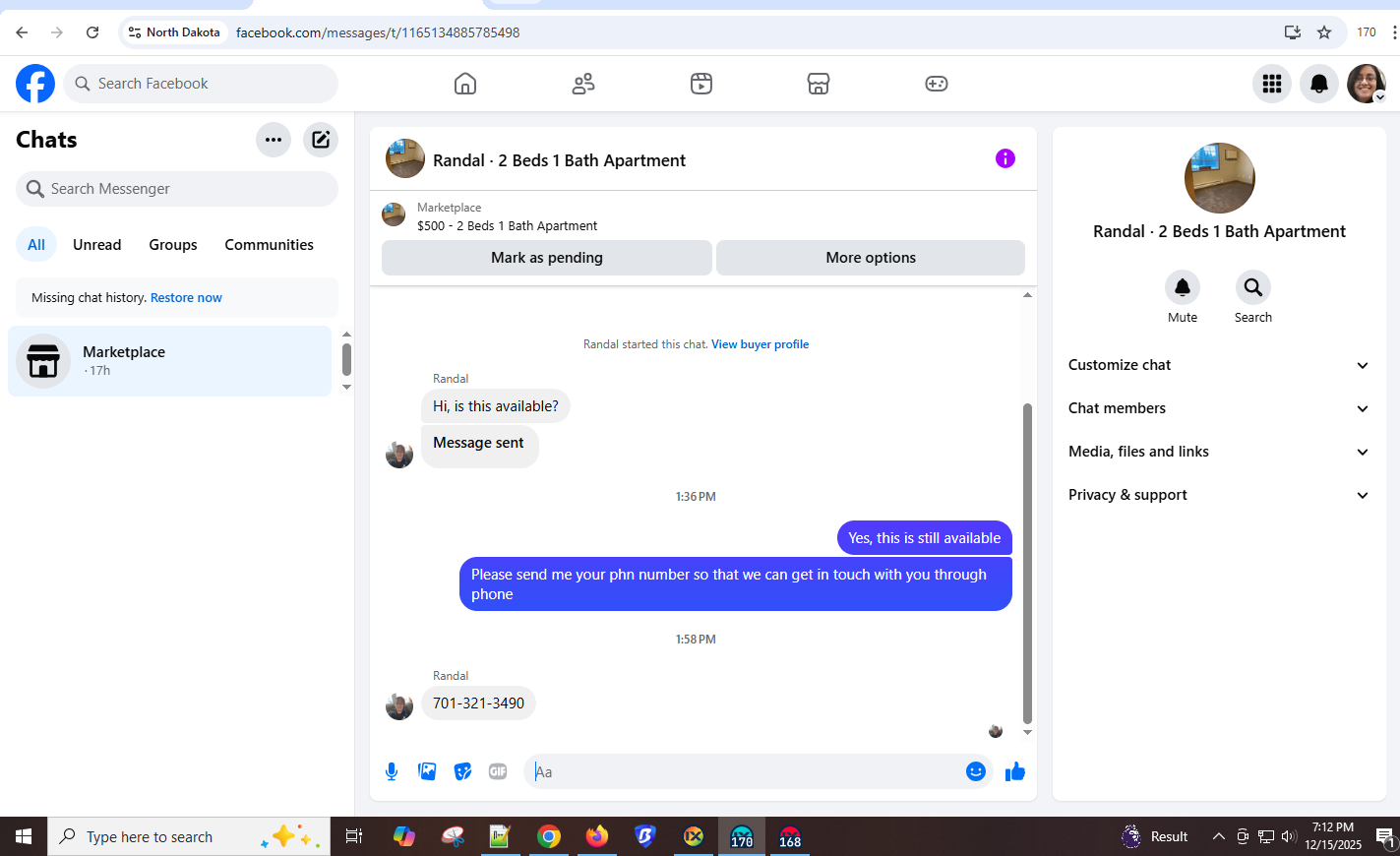Send a thumbs-up like
1400x856 pixels.
[x=1015, y=771]
